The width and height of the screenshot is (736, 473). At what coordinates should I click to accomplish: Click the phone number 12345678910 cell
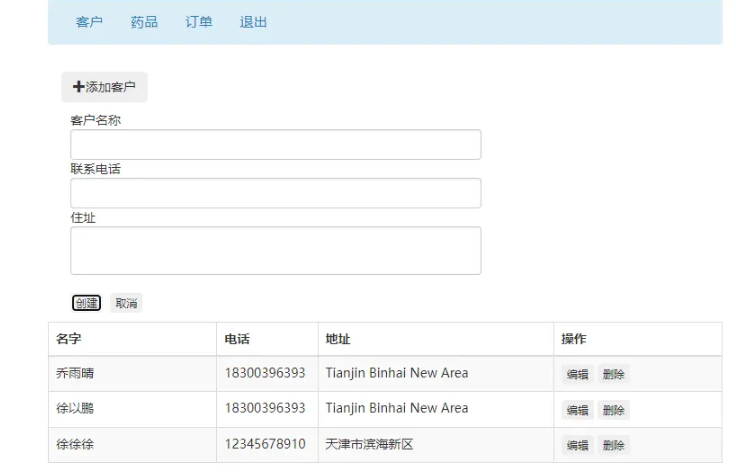265,444
